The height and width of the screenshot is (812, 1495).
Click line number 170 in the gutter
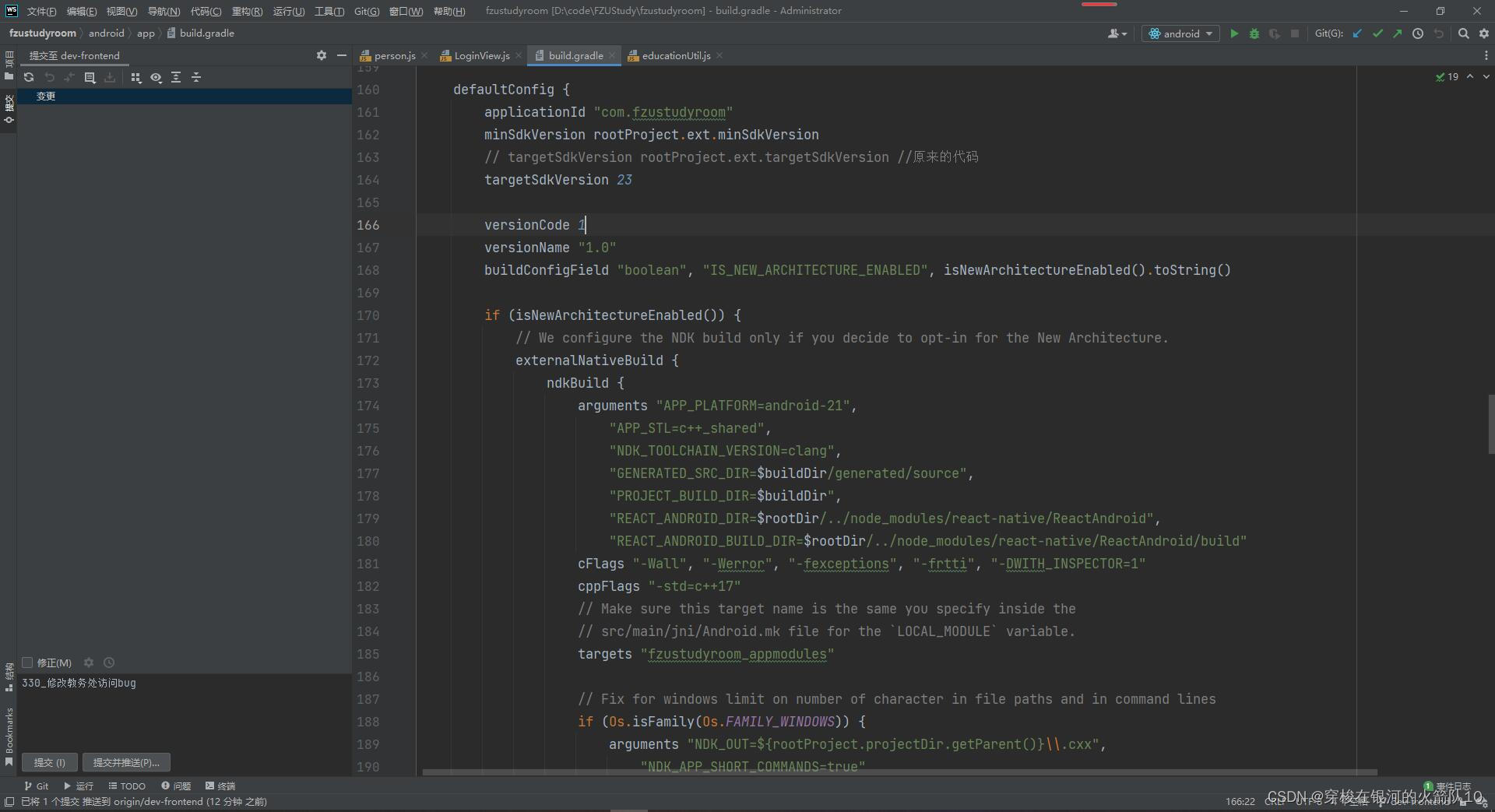pyautogui.click(x=368, y=315)
